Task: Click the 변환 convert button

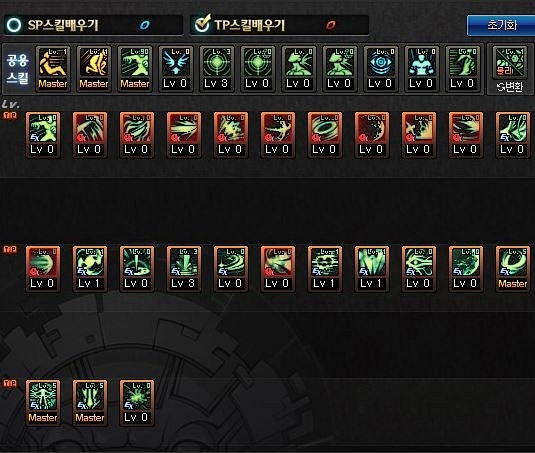Action: (x=510, y=87)
